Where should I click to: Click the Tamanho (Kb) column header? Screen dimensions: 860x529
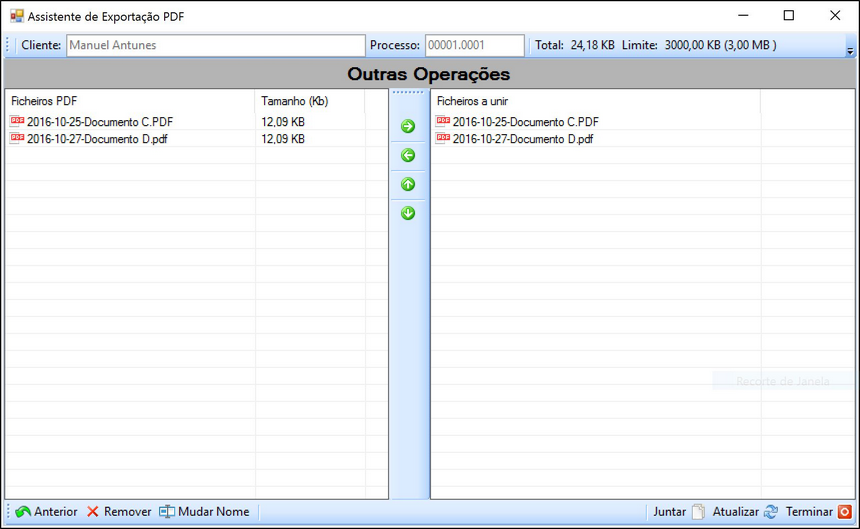click(310, 101)
